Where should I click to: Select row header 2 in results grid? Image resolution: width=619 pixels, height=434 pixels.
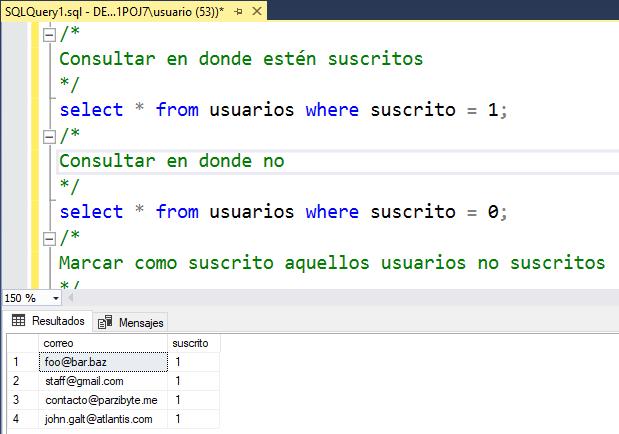(x=23, y=381)
